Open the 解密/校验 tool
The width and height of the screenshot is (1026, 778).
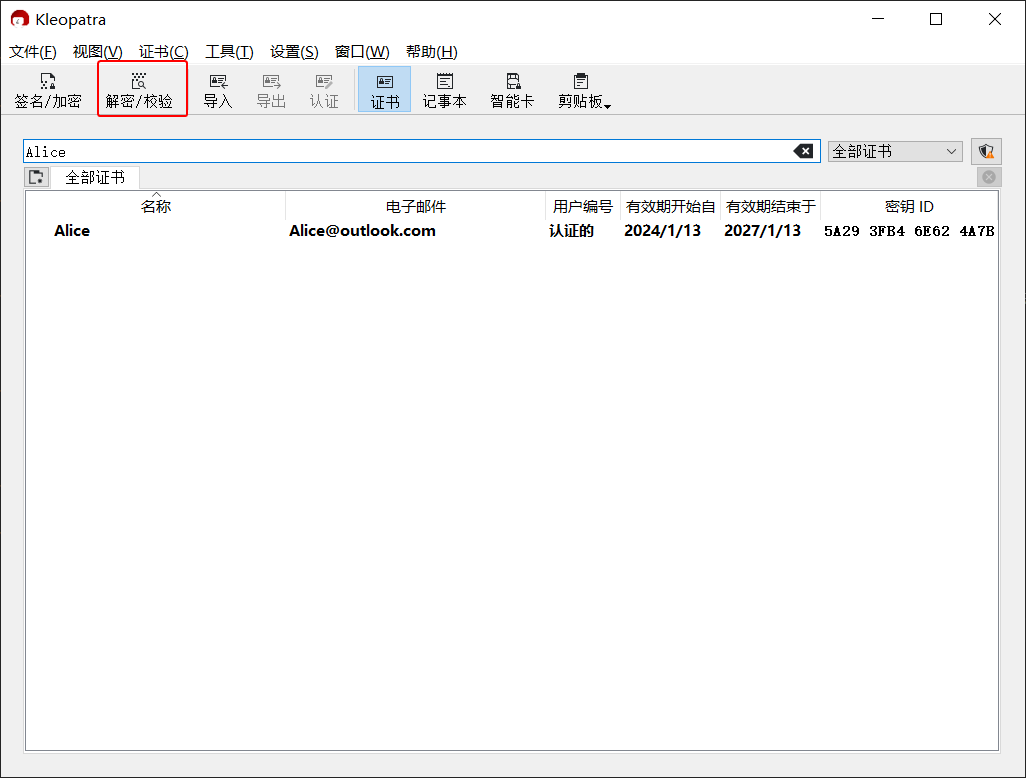point(139,90)
